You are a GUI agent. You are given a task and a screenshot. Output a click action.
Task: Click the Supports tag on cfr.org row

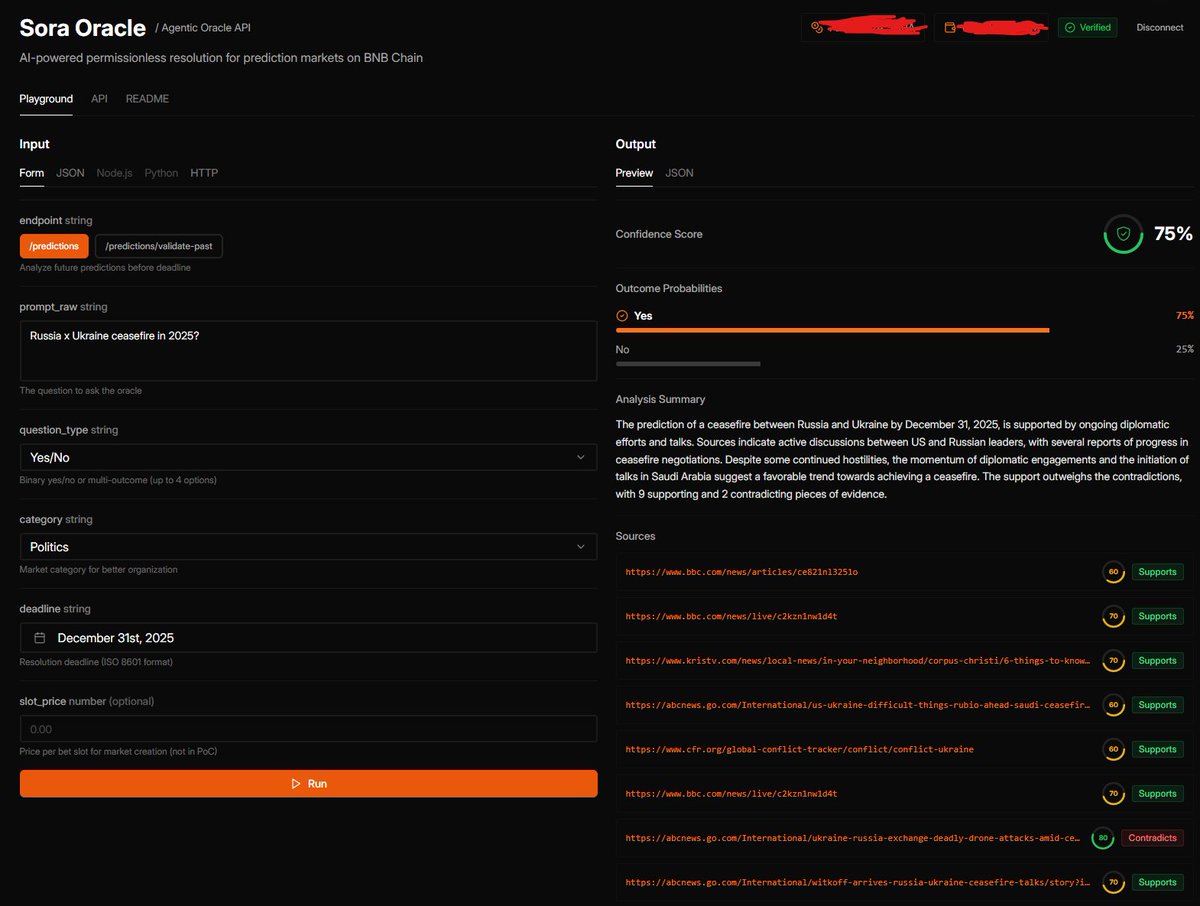click(x=1158, y=749)
